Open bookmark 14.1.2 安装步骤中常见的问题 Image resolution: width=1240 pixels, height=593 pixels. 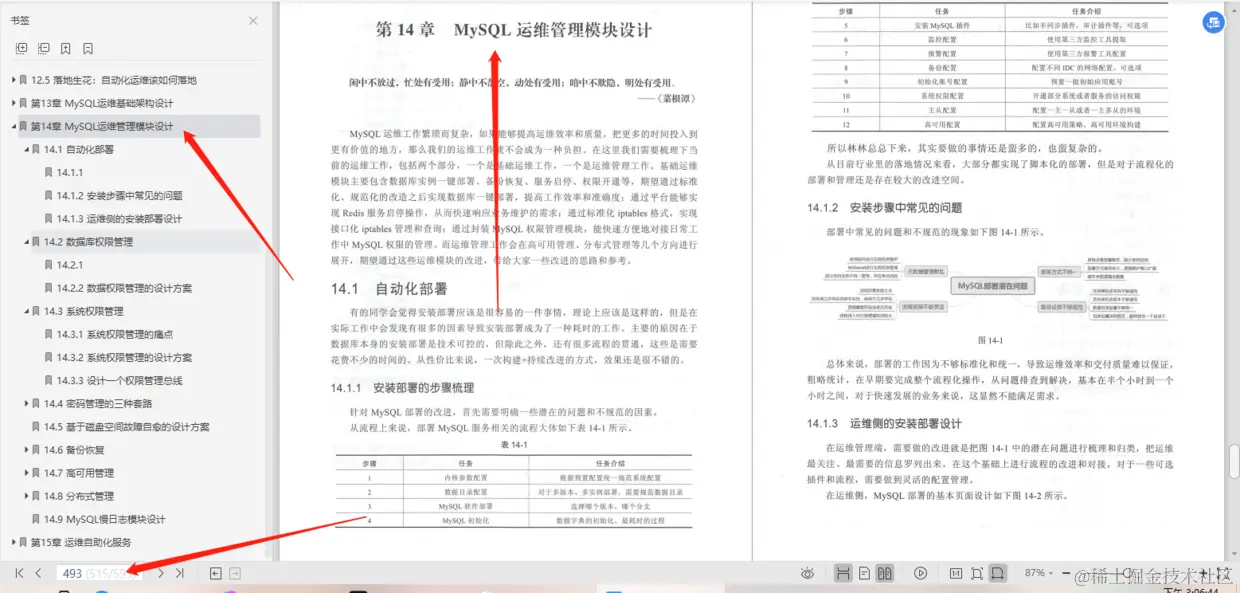[x=120, y=196]
